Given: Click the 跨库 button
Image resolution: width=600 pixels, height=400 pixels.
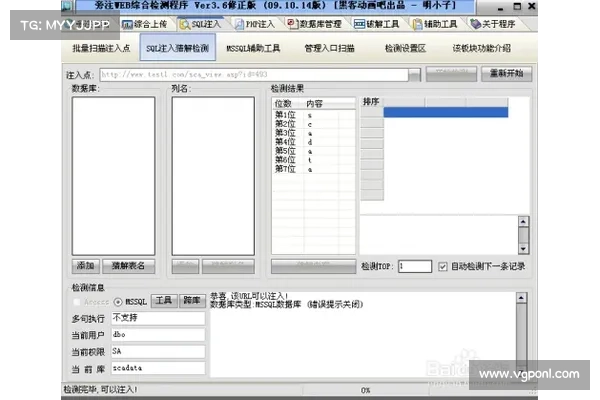Looking at the screenshot, I should click(x=192, y=301).
